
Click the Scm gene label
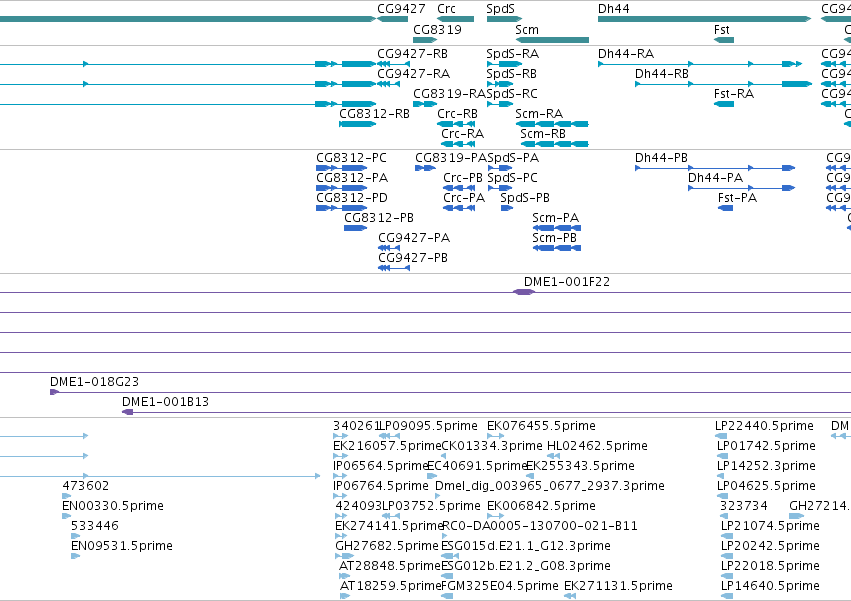pos(526,30)
